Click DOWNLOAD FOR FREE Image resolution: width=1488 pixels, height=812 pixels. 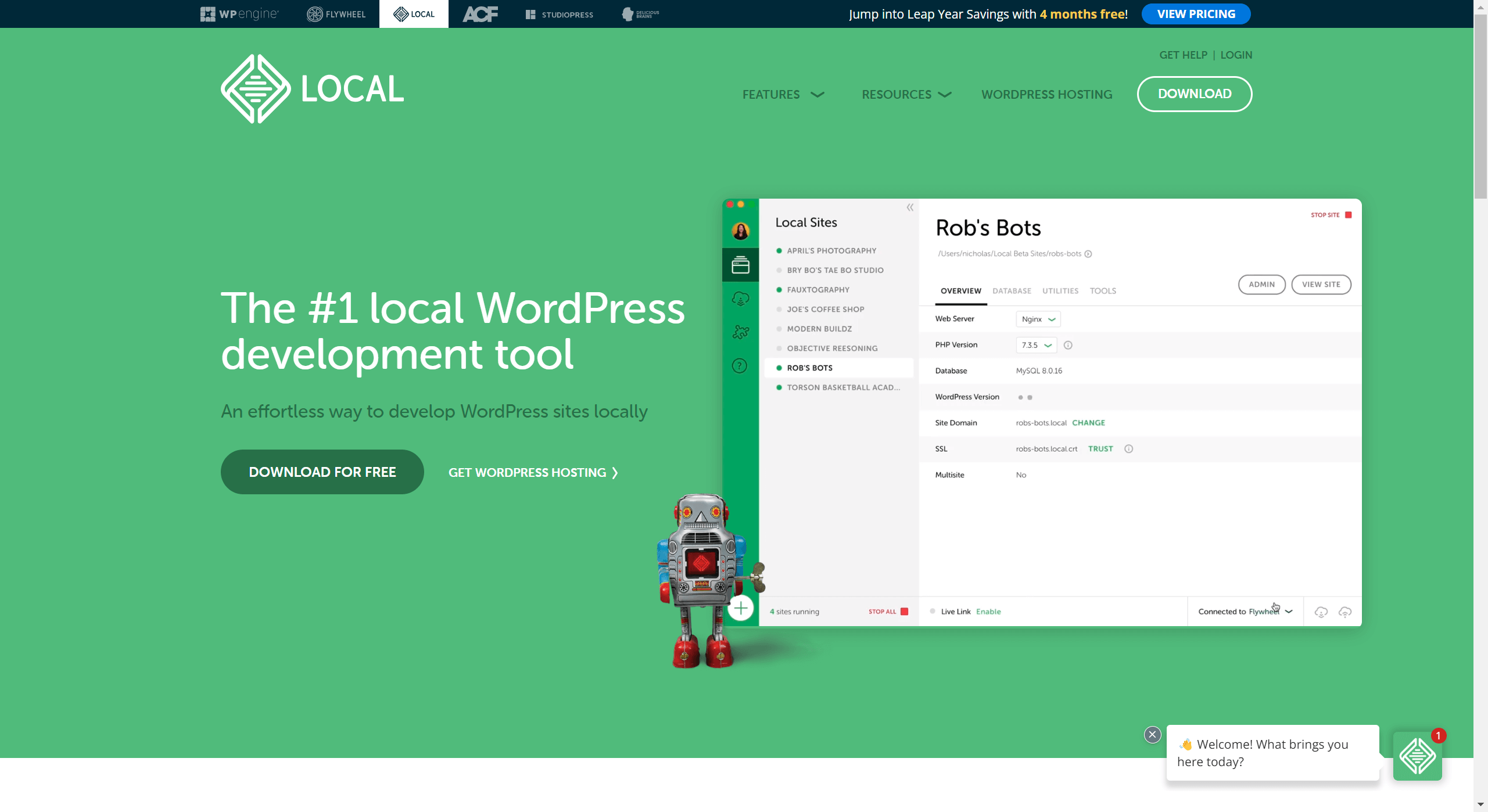pos(322,472)
